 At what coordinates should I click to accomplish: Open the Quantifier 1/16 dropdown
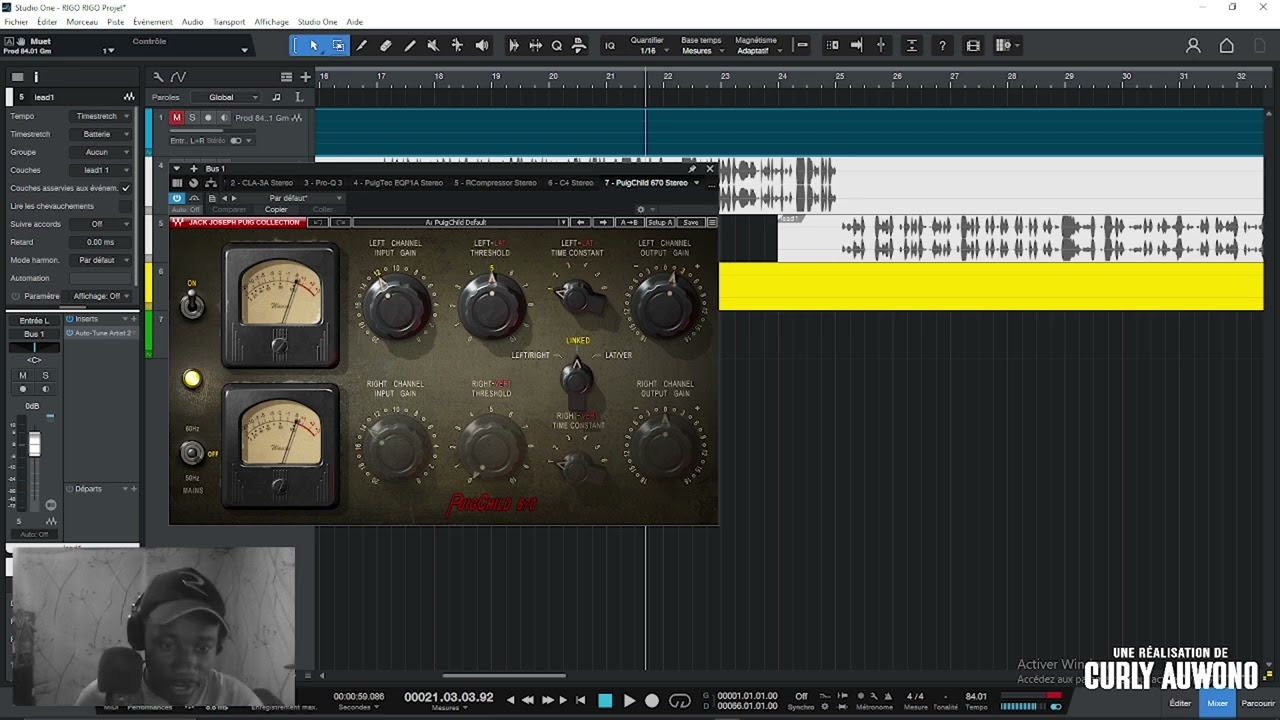tap(647, 46)
